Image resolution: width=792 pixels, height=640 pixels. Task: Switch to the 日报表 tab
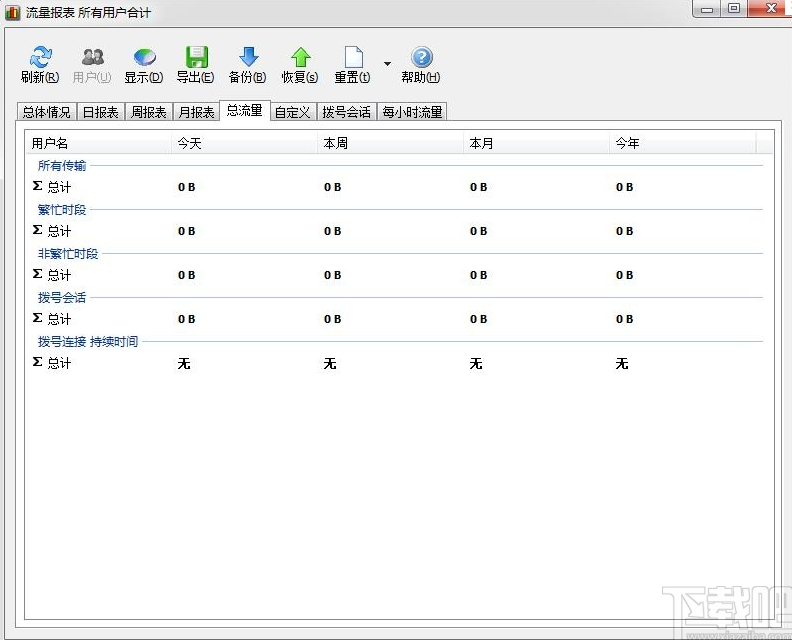[x=100, y=112]
